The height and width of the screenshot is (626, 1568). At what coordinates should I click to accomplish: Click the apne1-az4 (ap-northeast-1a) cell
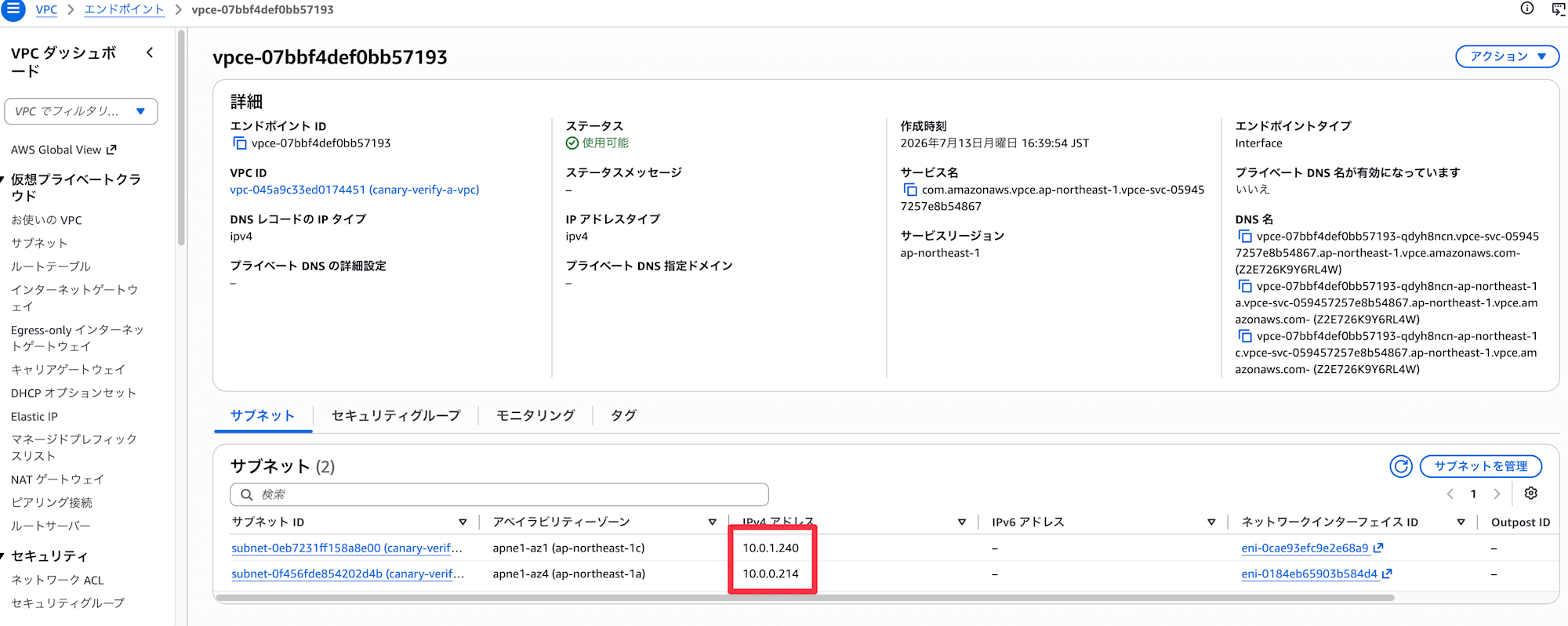coord(568,574)
